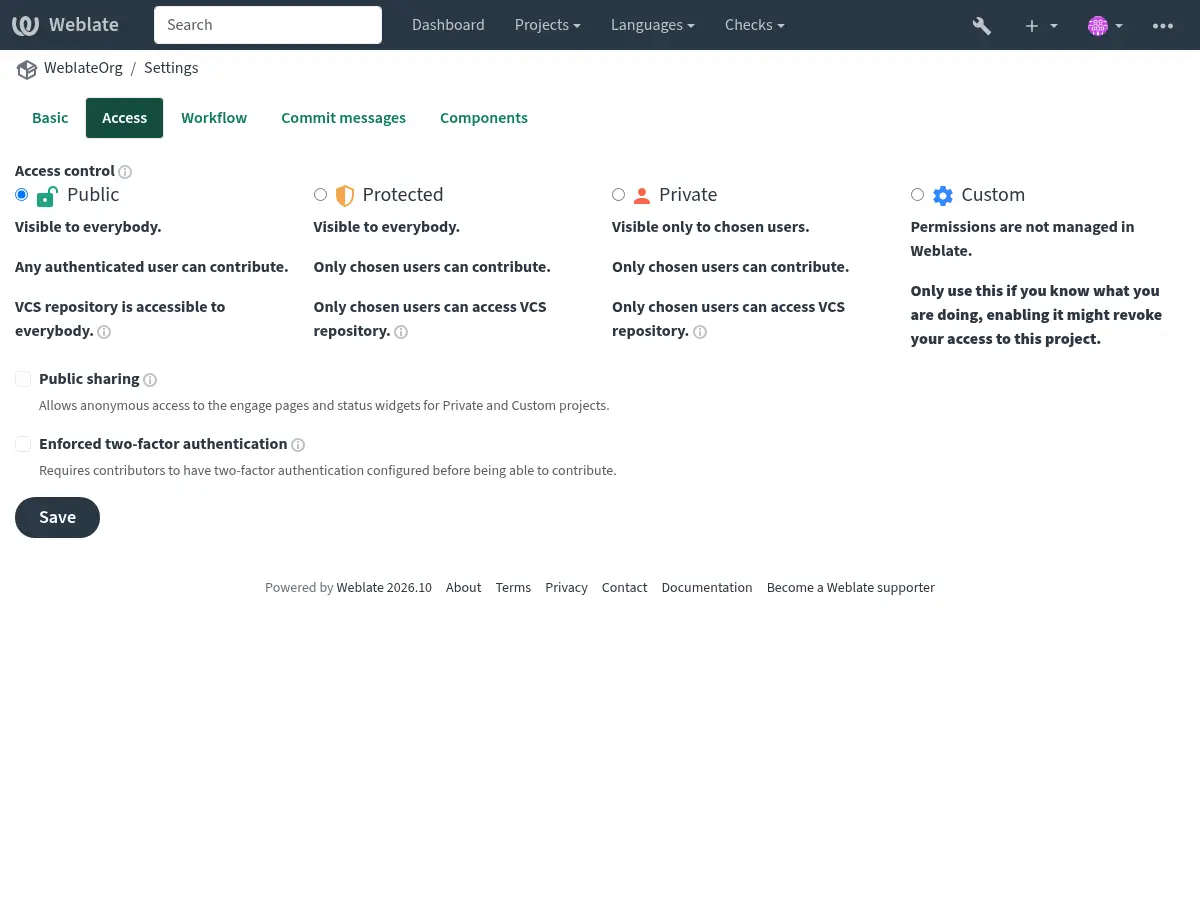Viewport: 1200px width, 918px height.
Task: Open the wrench management icon
Action: coord(982,26)
